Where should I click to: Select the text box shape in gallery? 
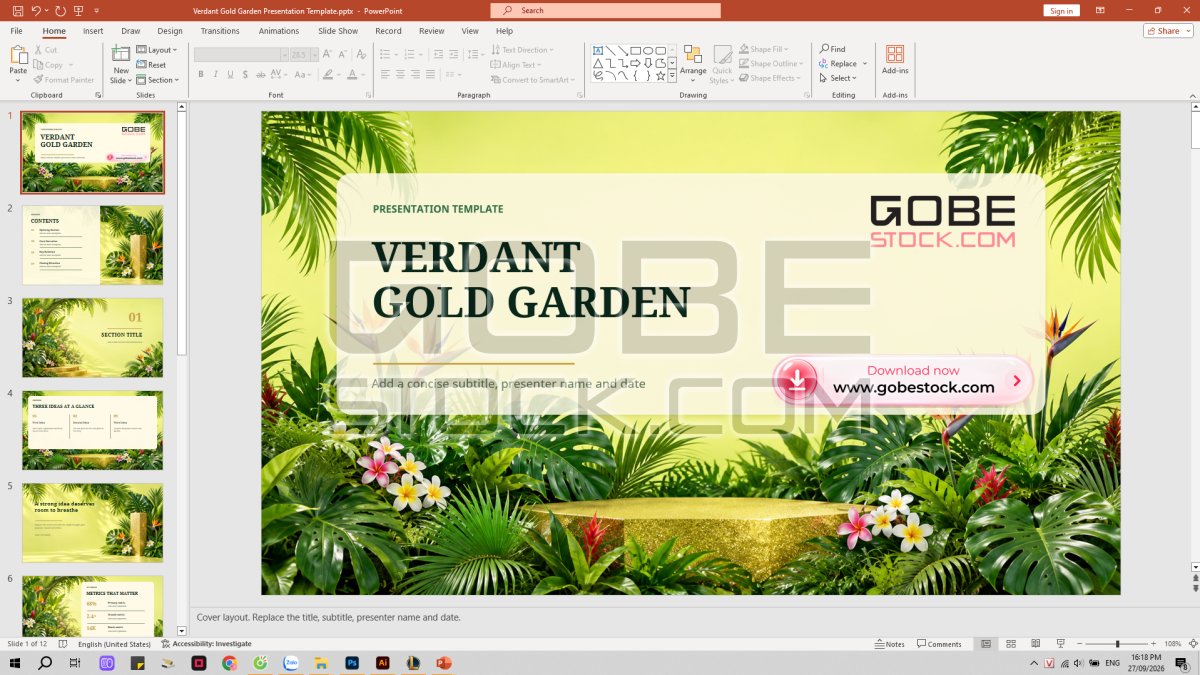coord(598,50)
